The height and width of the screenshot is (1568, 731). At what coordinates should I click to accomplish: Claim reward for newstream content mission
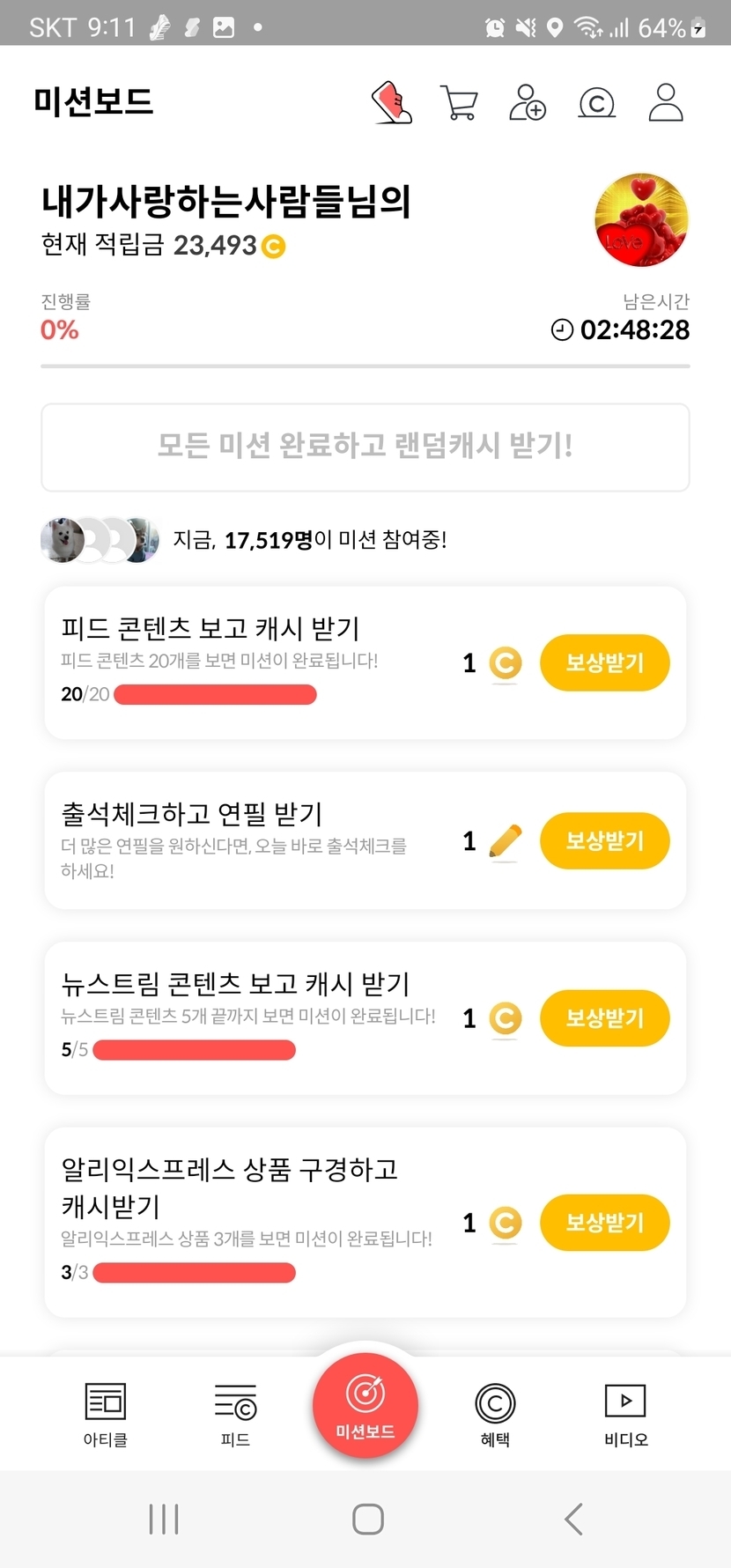pos(604,1018)
